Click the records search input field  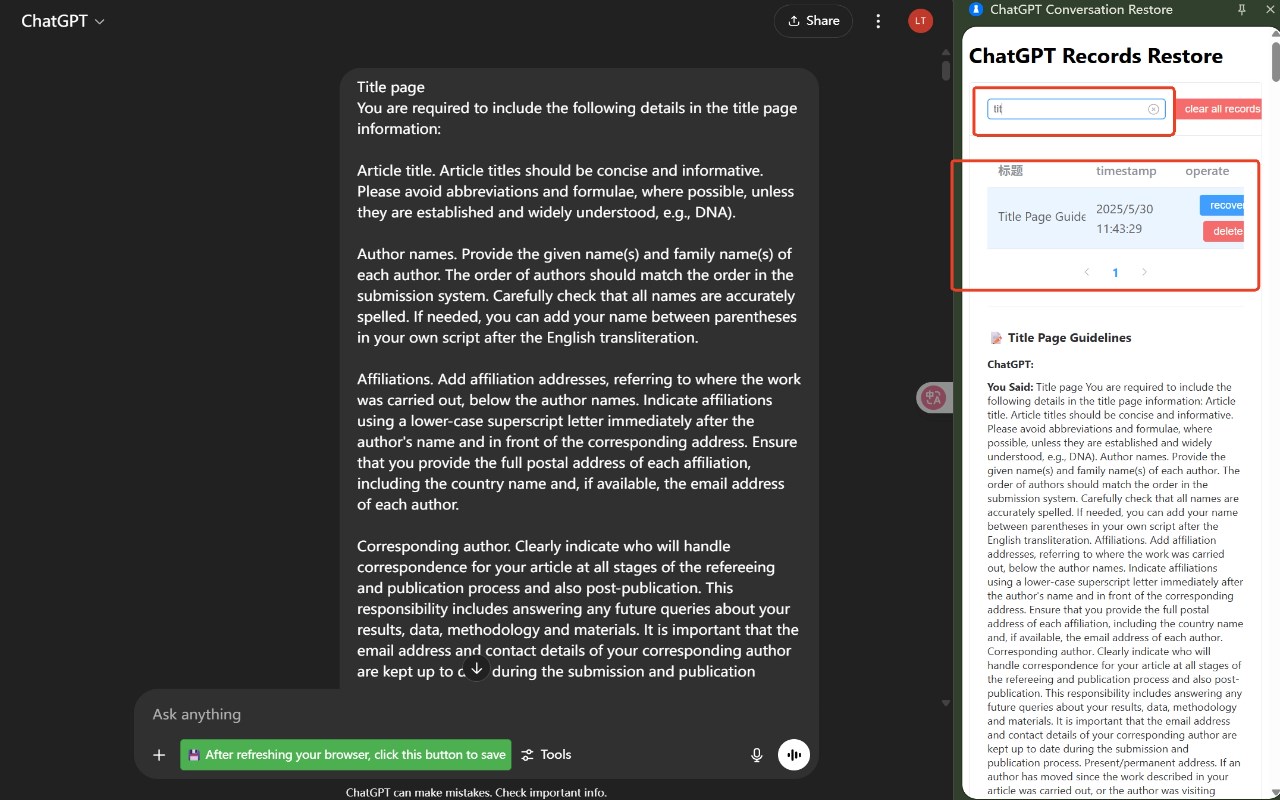tap(1076, 109)
